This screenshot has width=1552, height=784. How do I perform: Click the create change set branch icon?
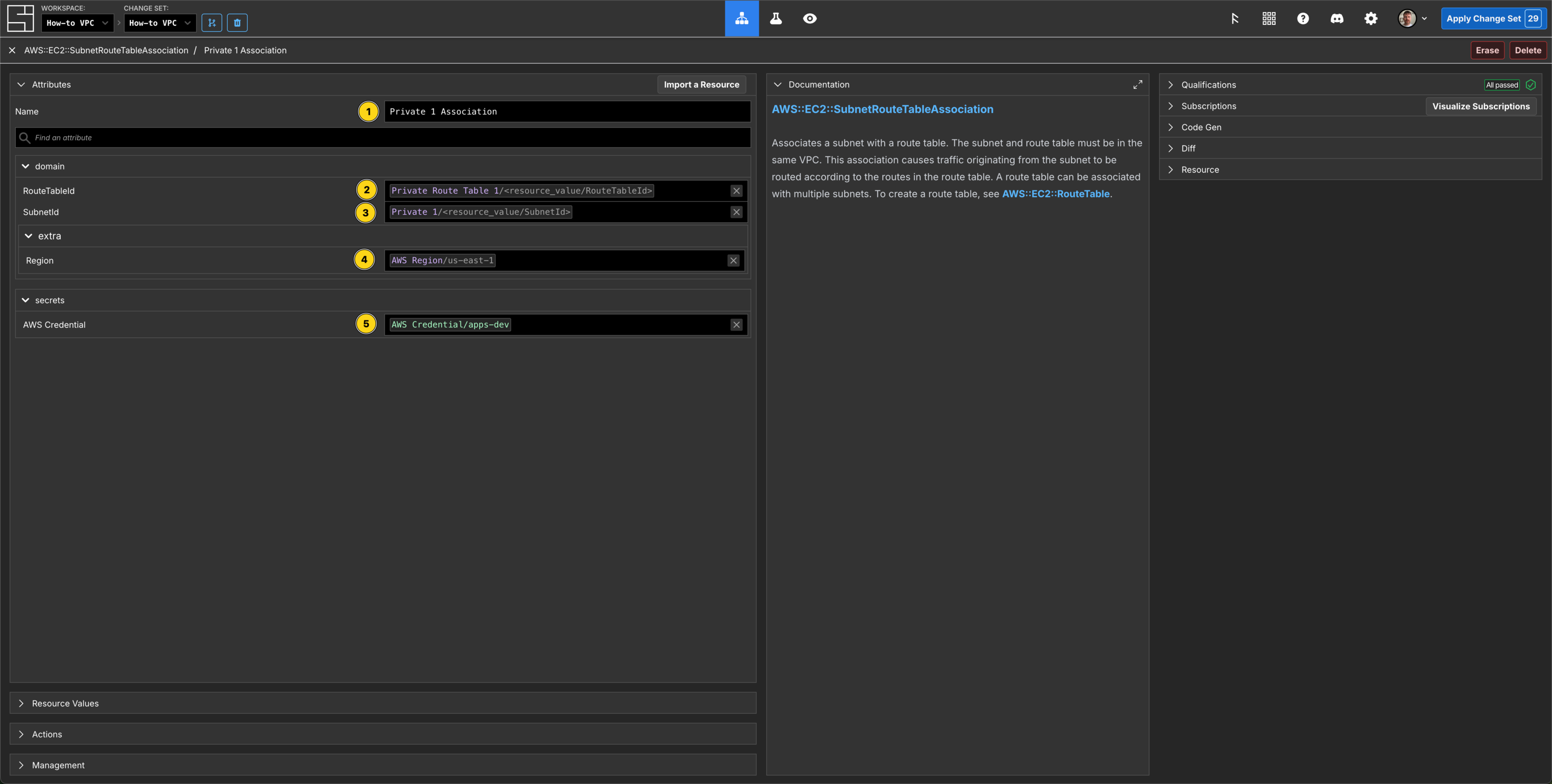pos(211,23)
